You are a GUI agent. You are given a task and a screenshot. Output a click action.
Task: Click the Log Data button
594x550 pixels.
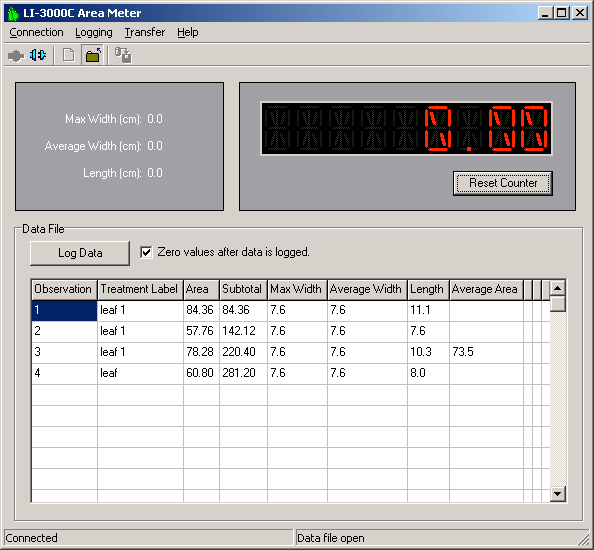coord(80,253)
